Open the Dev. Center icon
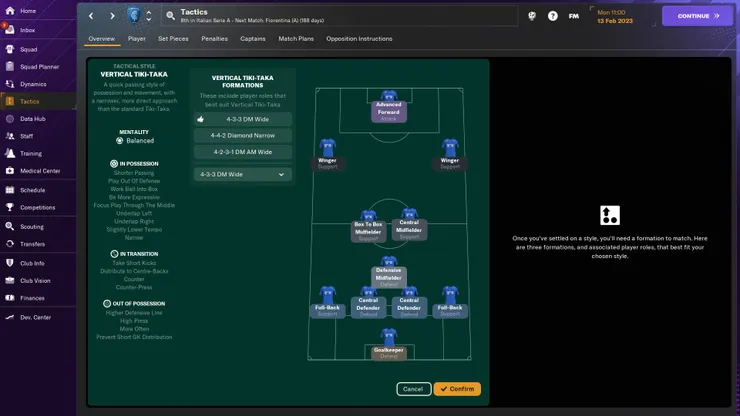Screen dimensions: 740x416 pos(10,317)
